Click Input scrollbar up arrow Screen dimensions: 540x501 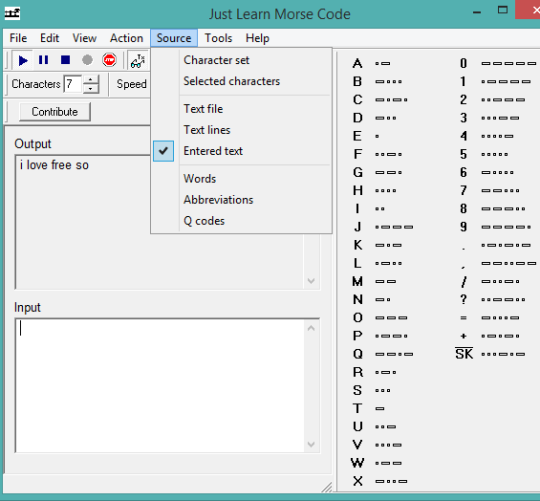(x=311, y=328)
